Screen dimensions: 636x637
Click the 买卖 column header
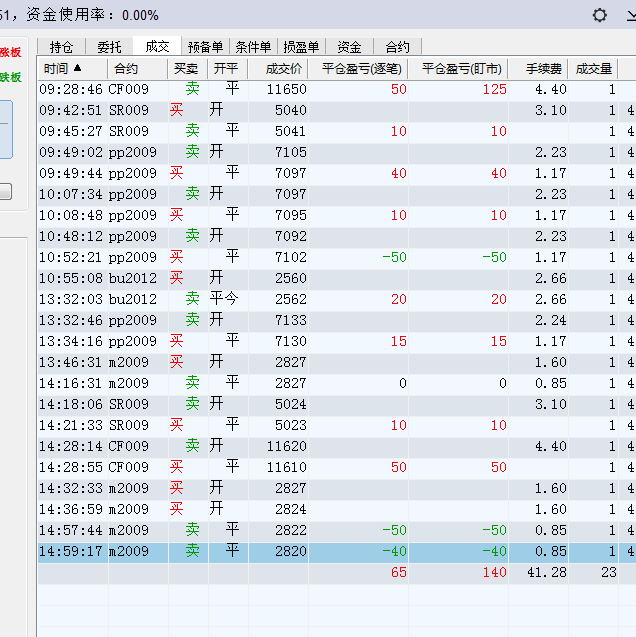(x=185, y=69)
